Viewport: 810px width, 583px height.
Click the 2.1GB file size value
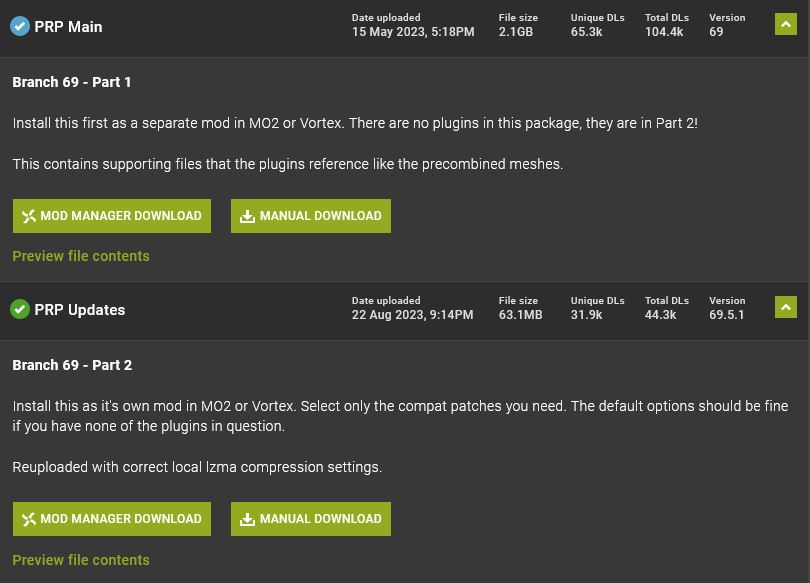[516, 32]
